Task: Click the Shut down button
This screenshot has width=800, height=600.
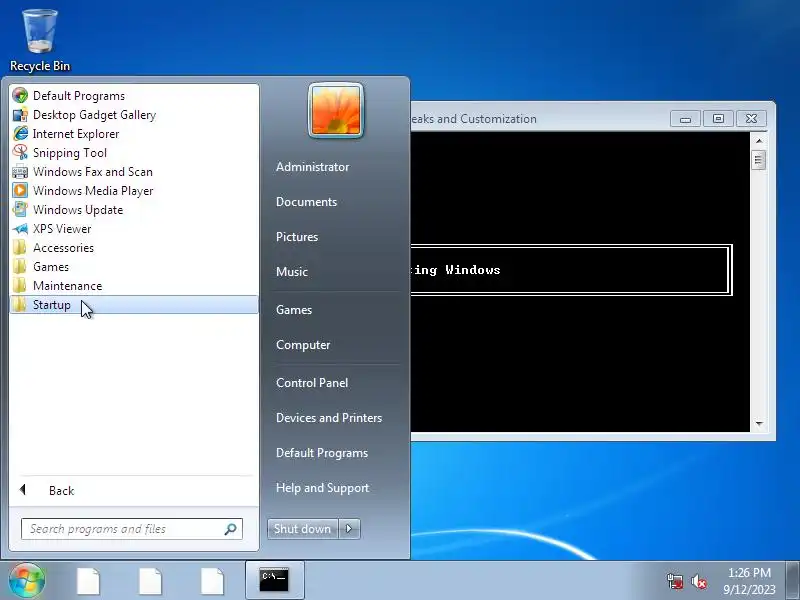Action: coord(303,529)
